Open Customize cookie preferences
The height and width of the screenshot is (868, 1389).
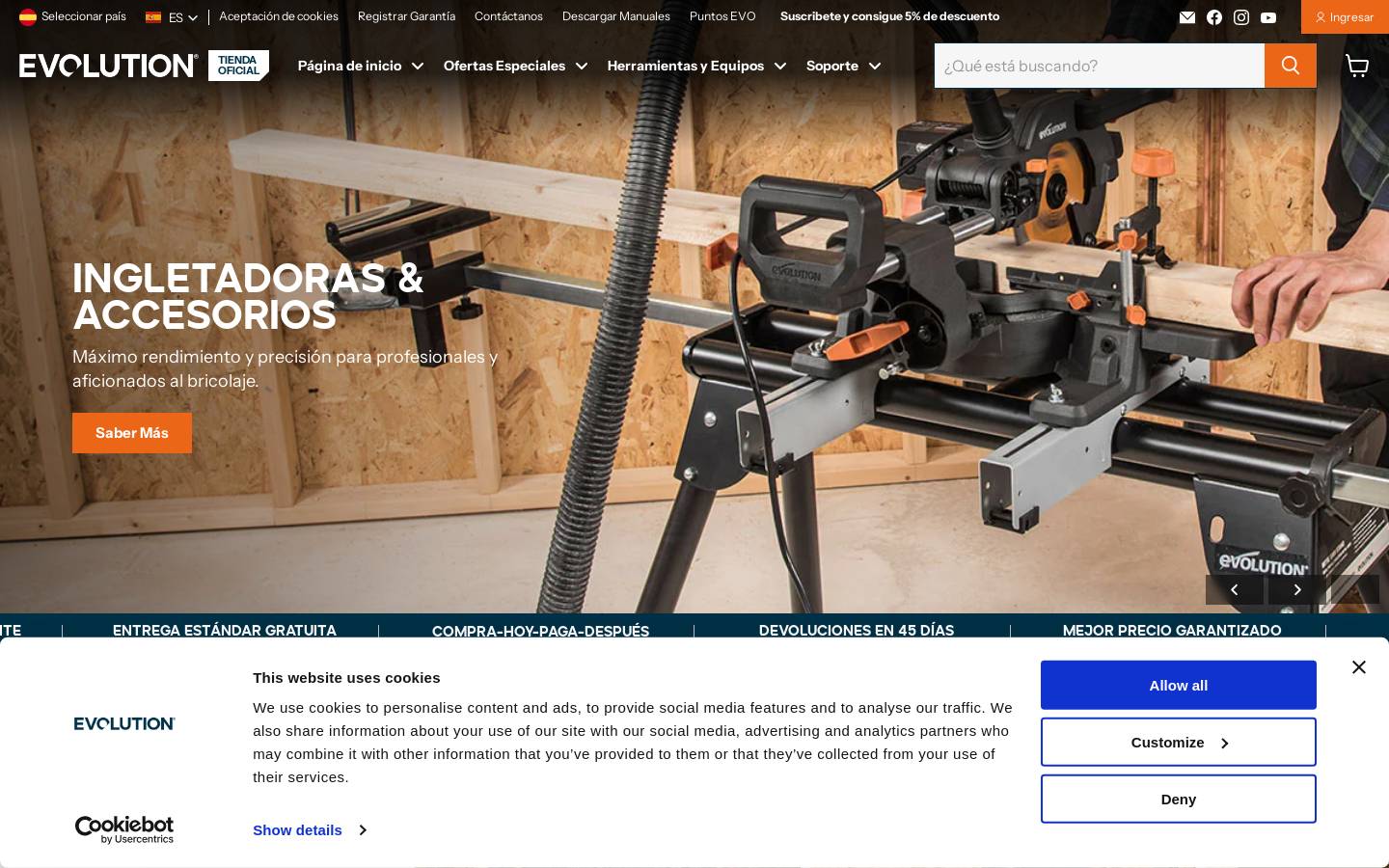click(x=1179, y=742)
